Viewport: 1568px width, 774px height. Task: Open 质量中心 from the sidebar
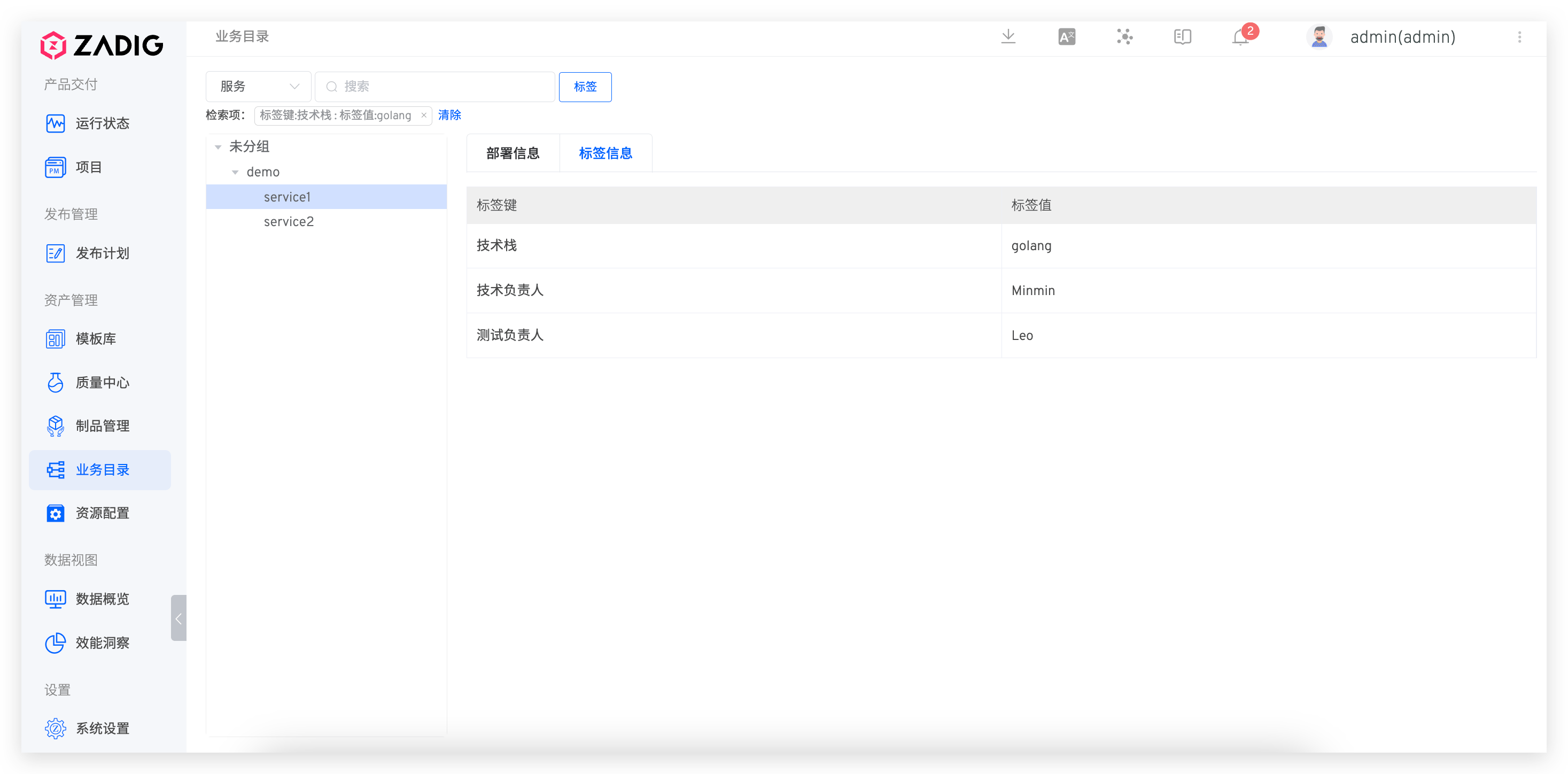pyautogui.click(x=101, y=382)
